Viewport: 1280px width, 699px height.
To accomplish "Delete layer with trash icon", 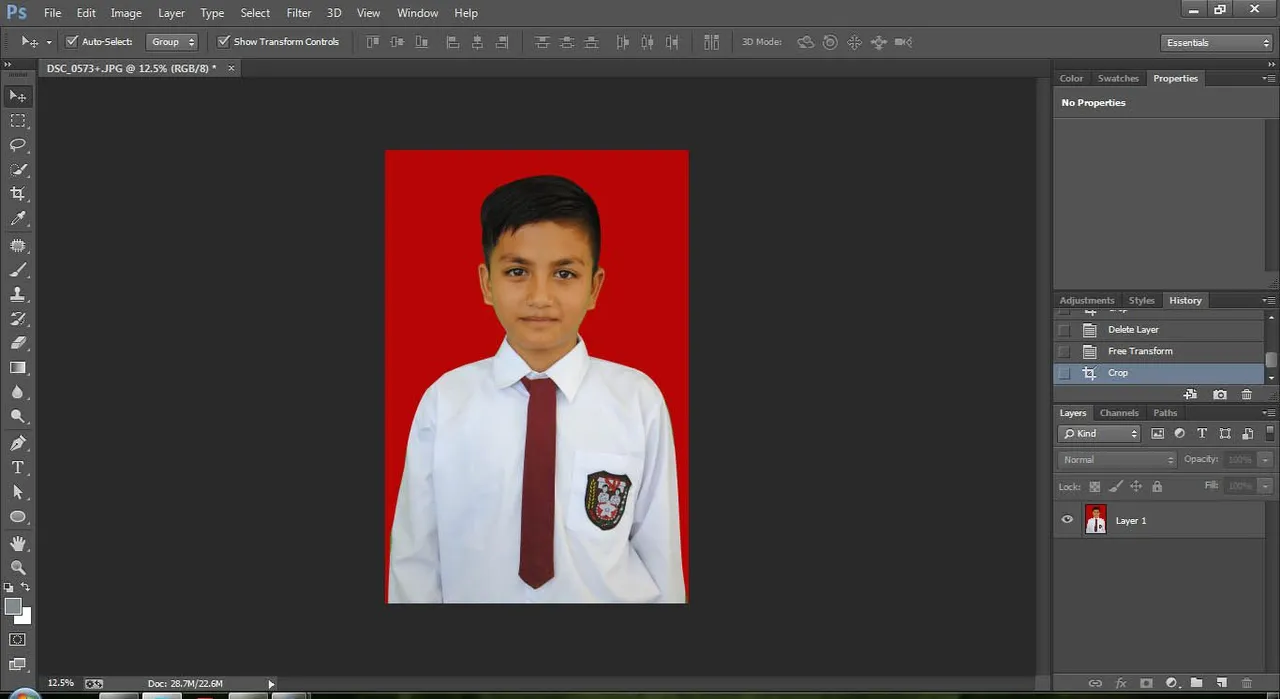I will pos(1246,683).
